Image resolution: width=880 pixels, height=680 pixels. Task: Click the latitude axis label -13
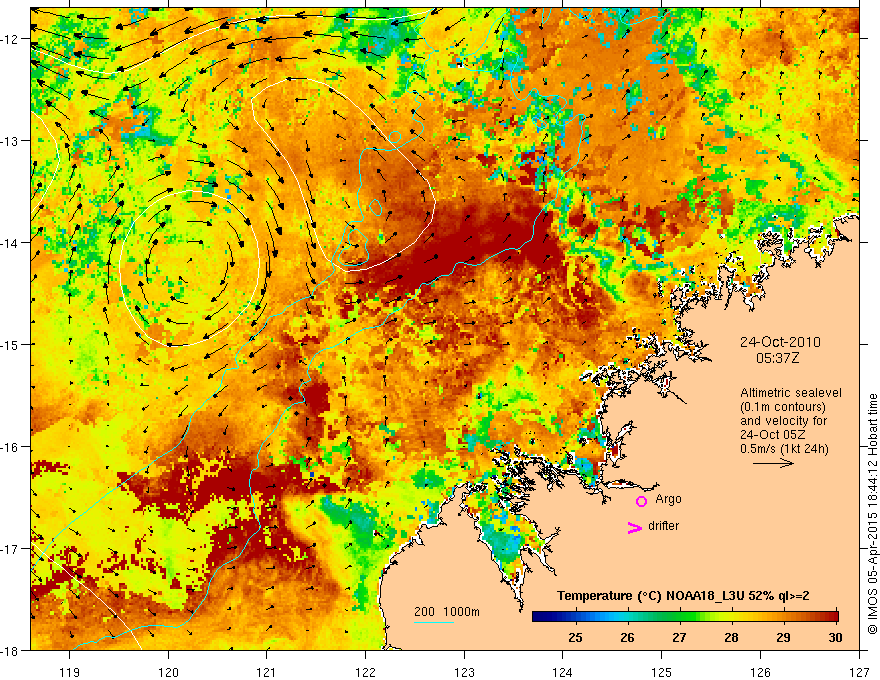click(10, 141)
